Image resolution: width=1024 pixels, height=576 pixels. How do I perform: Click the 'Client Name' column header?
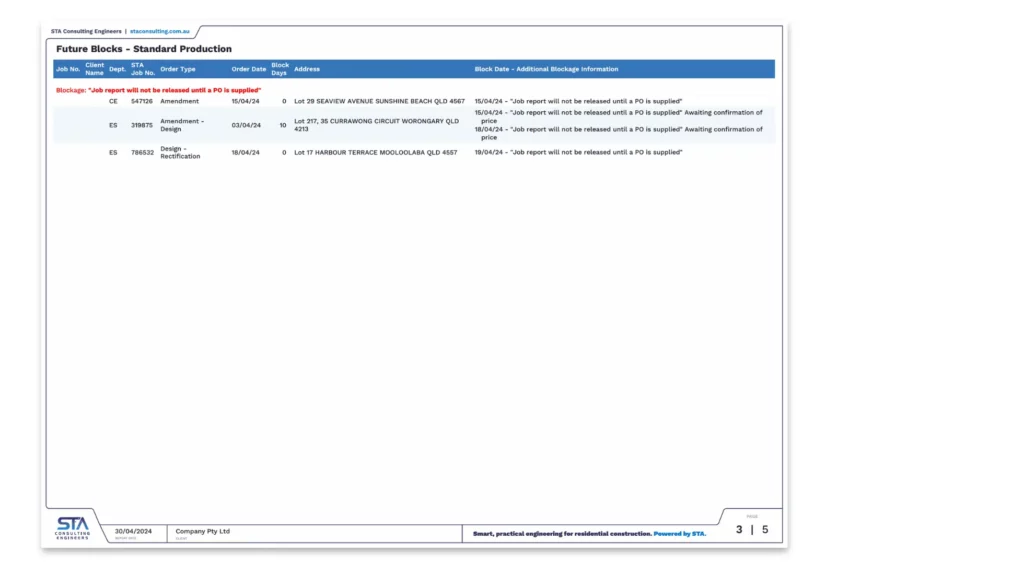click(x=94, y=69)
